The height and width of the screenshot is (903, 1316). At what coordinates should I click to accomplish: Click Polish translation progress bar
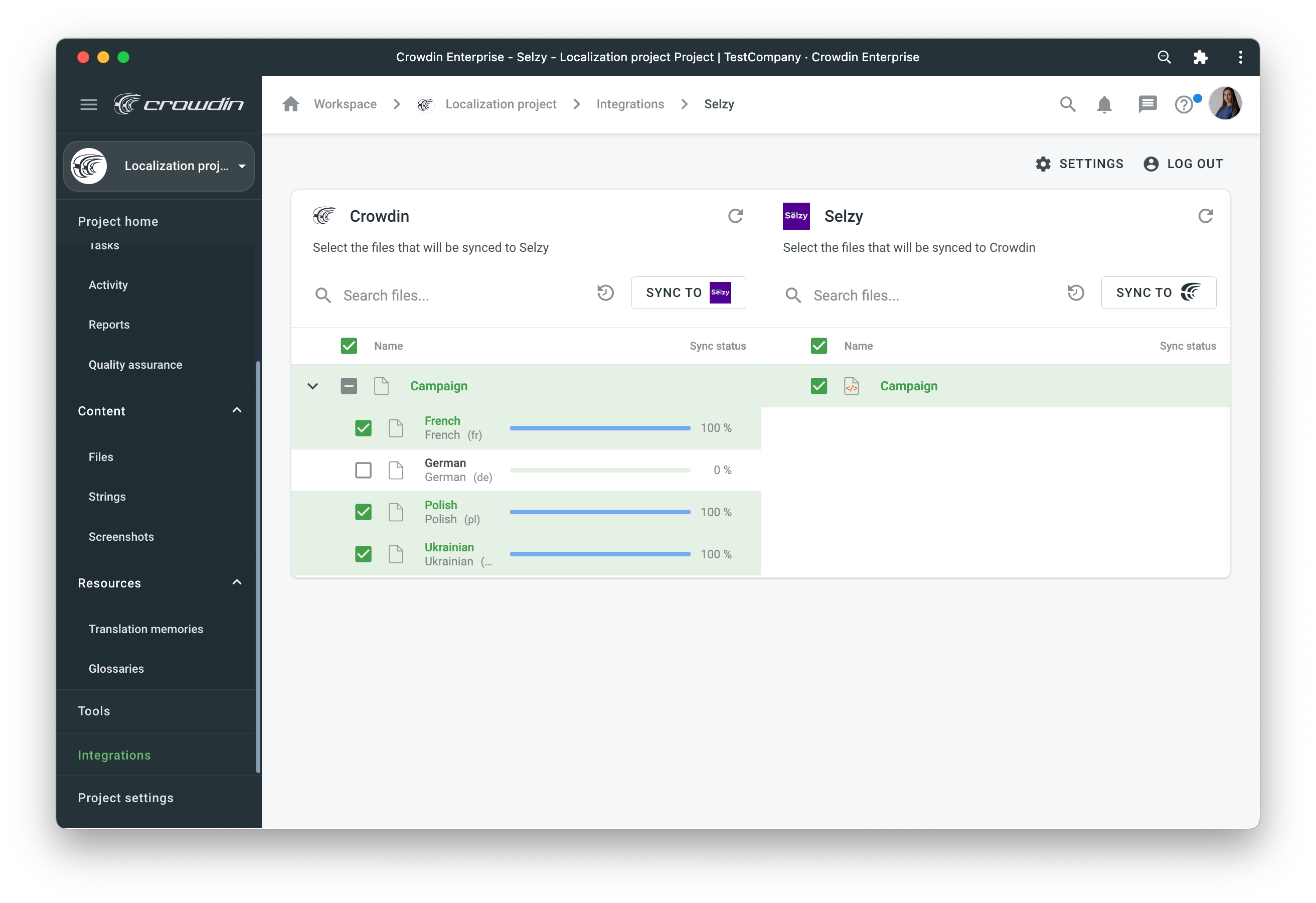tap(600, 512)
